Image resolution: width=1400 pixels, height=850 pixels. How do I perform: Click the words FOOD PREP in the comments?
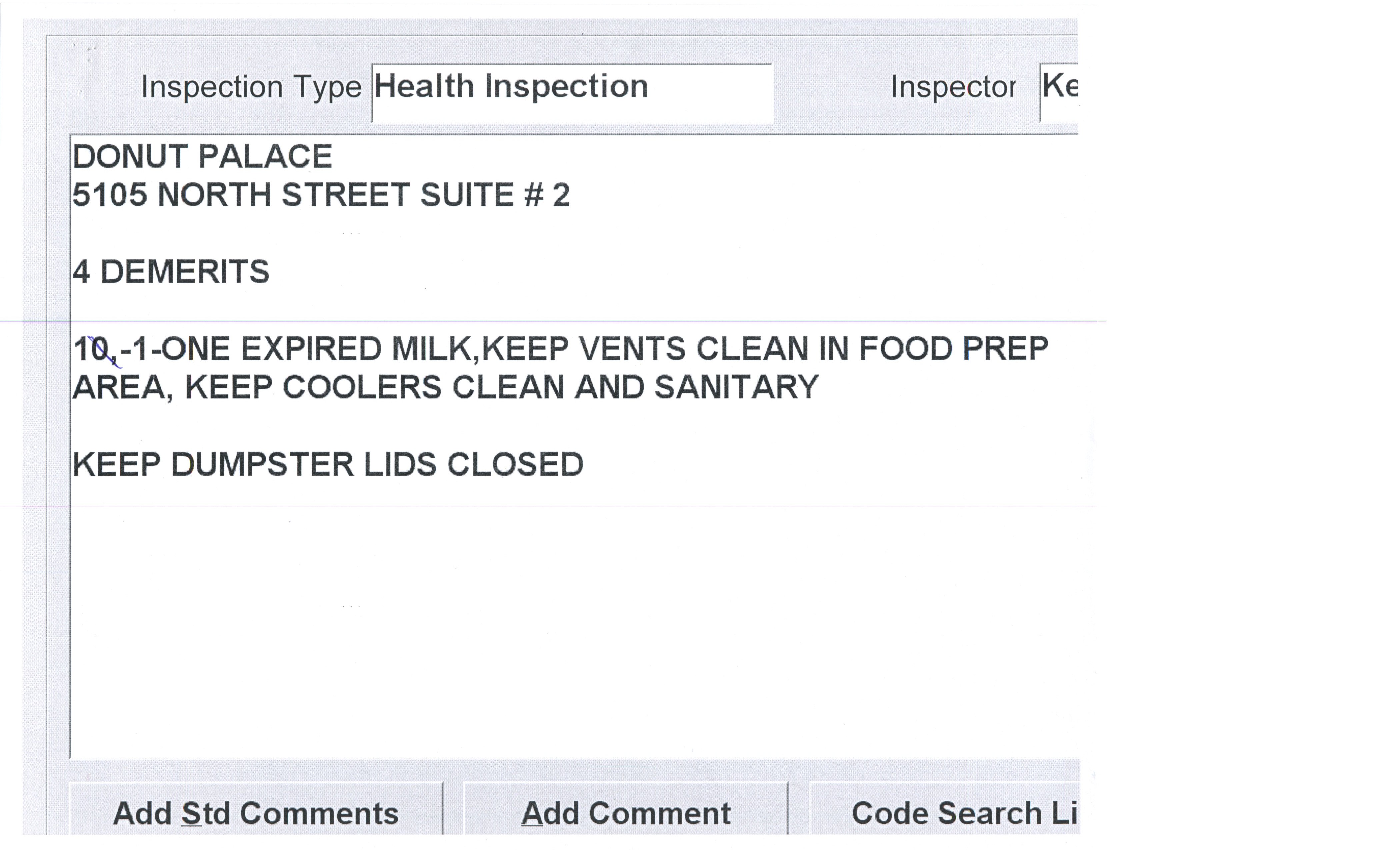[x=953, y=348]
